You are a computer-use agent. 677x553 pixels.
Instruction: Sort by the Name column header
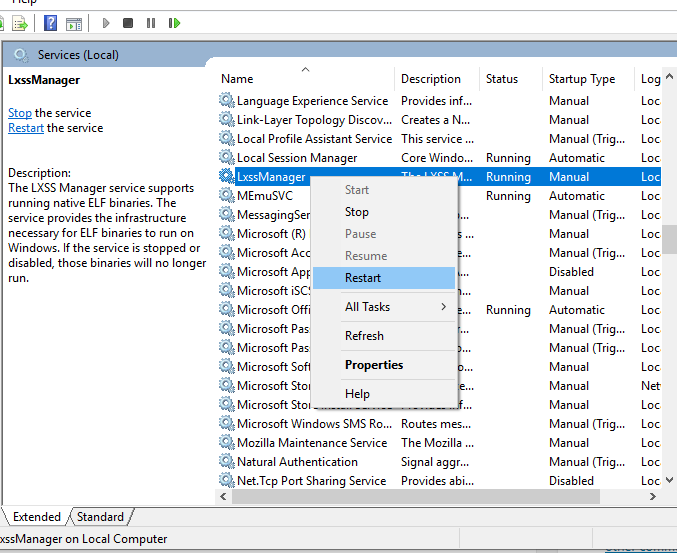(x=305, y=79)
